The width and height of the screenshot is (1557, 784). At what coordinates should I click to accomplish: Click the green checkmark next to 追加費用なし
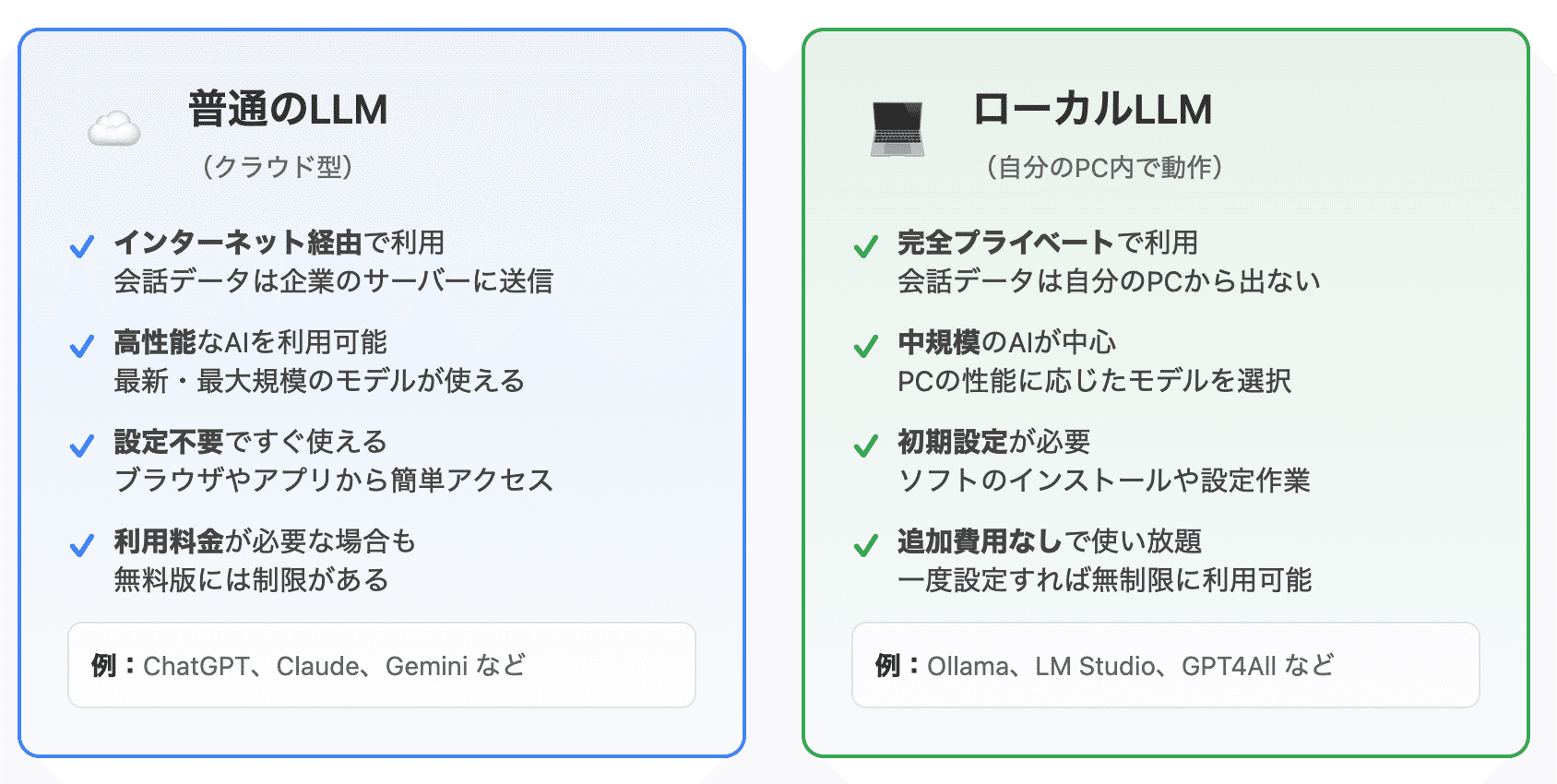coord(866,545)
